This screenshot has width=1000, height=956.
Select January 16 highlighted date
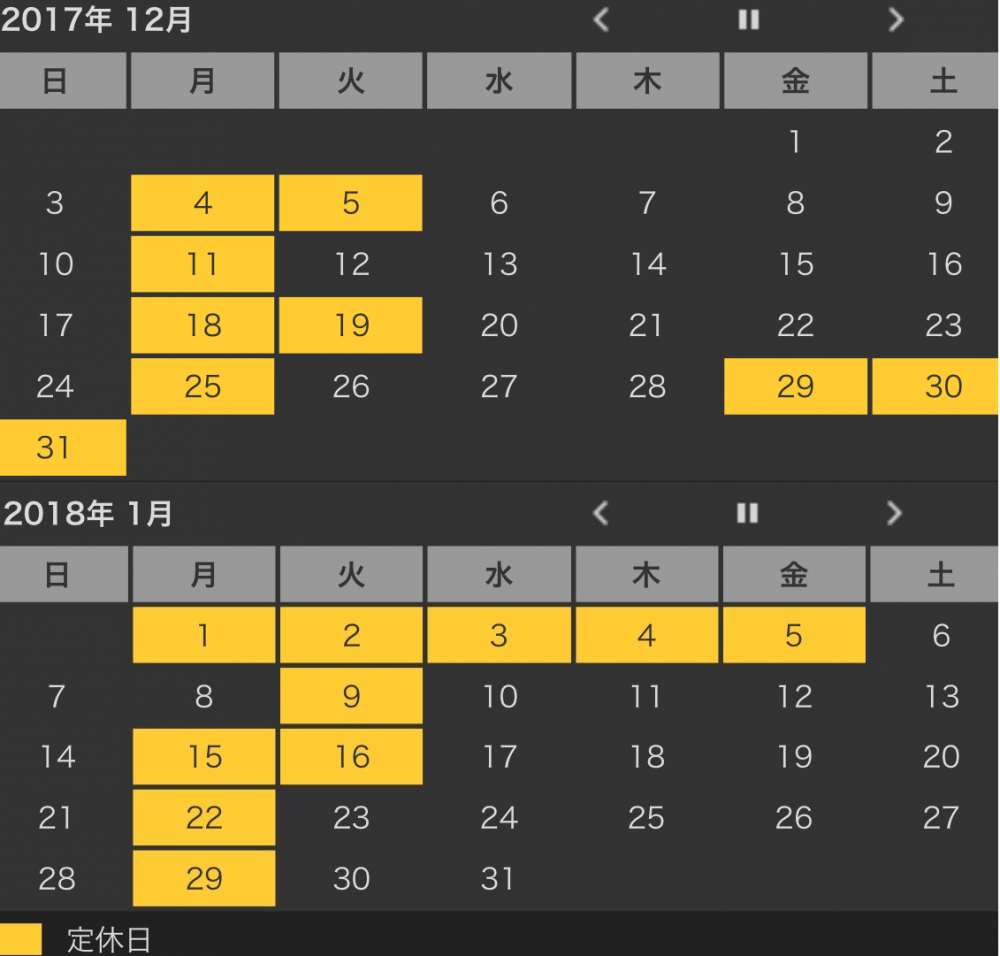point(351,756)
